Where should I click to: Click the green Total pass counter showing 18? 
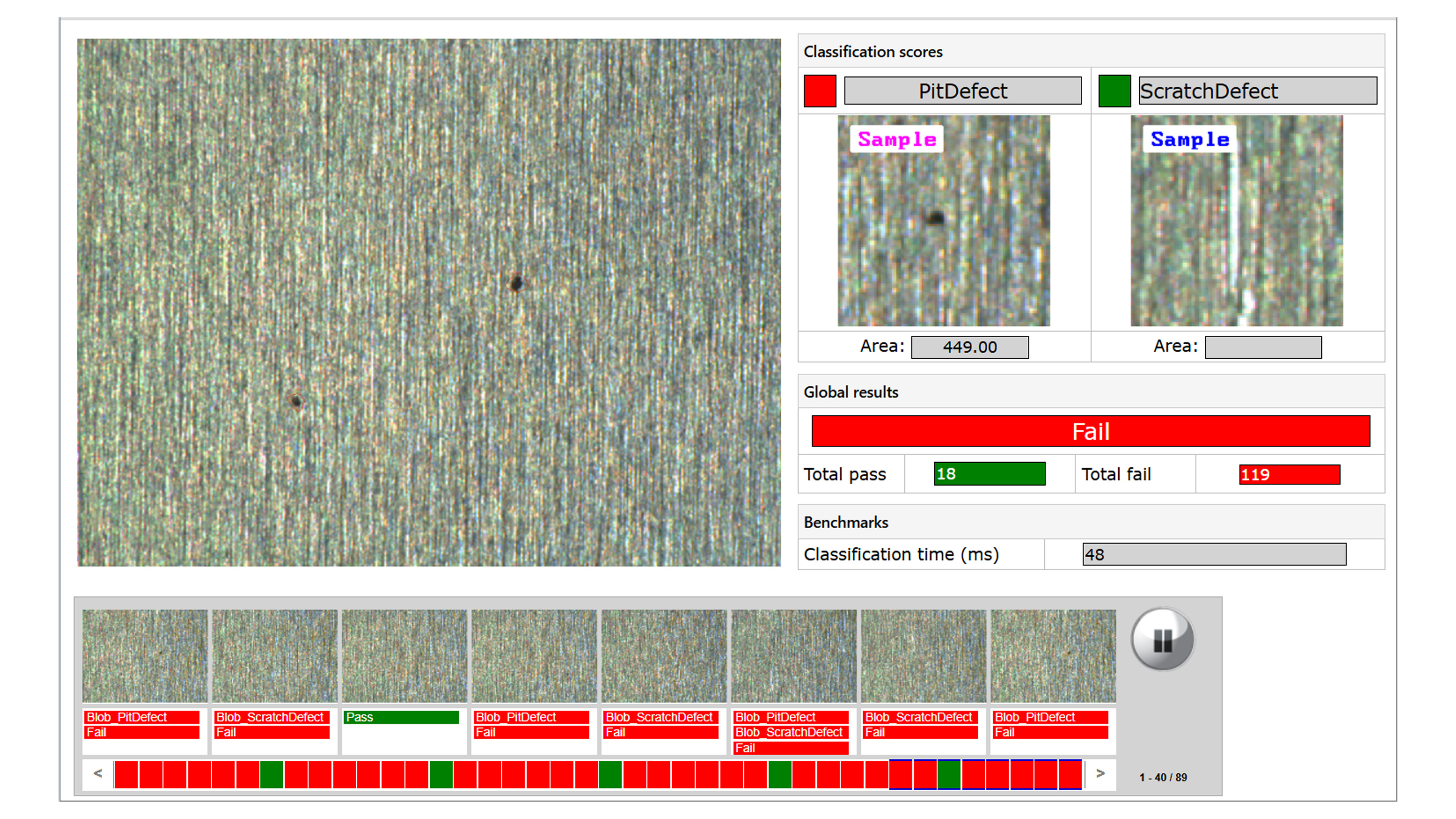click(x=990, y=474)
